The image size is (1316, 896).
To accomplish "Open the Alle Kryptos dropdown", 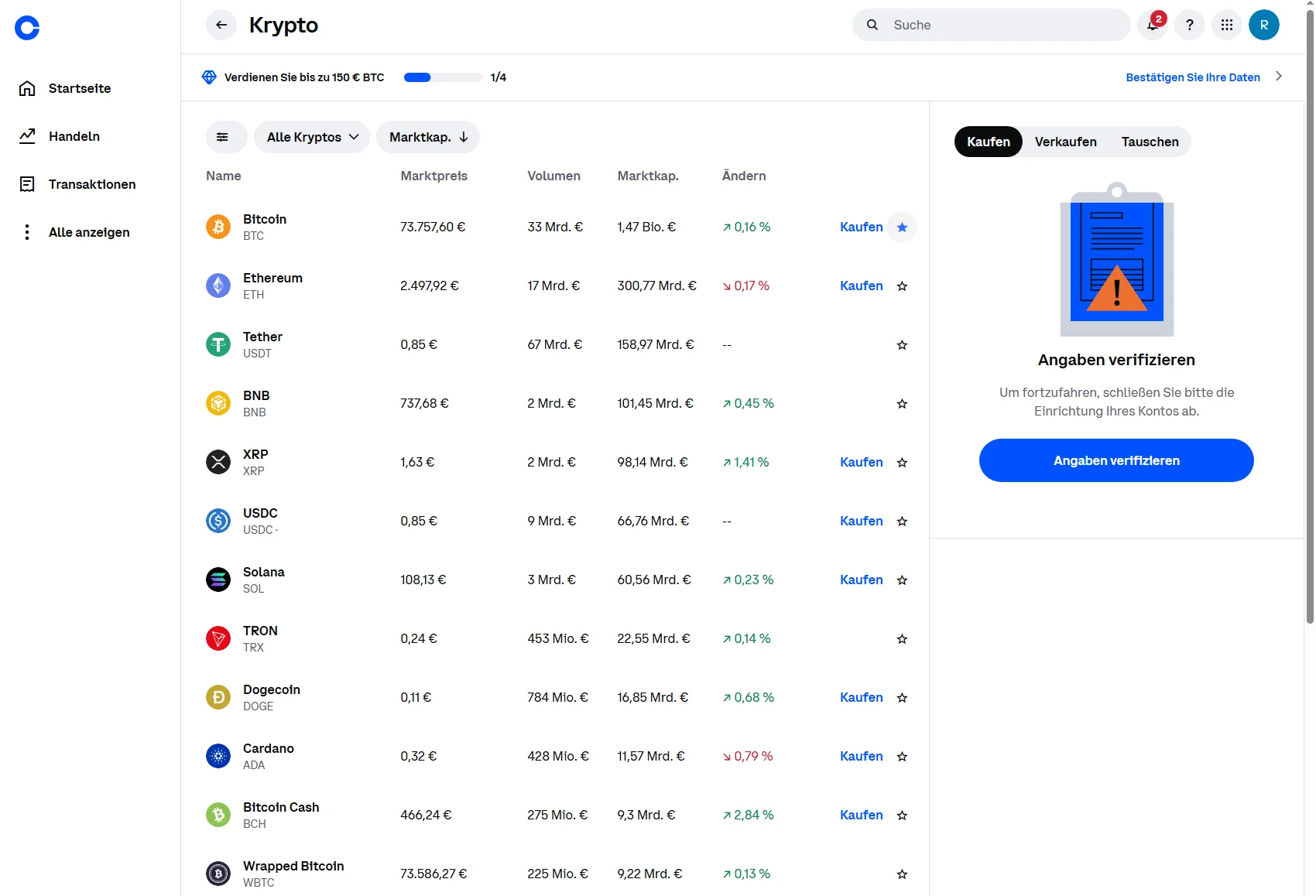I will pos(312,137).
